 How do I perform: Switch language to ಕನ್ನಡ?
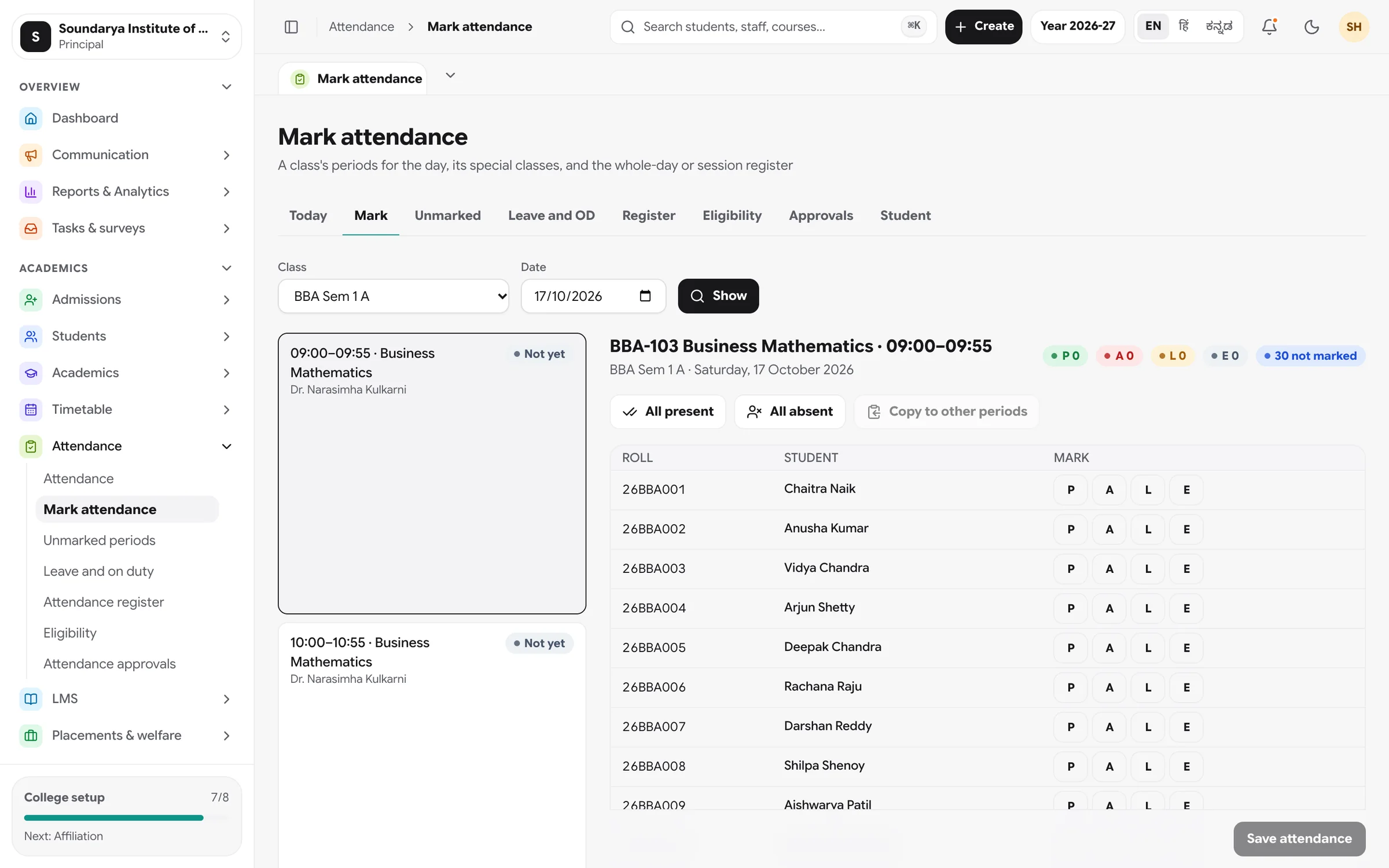coord(1219,27)
